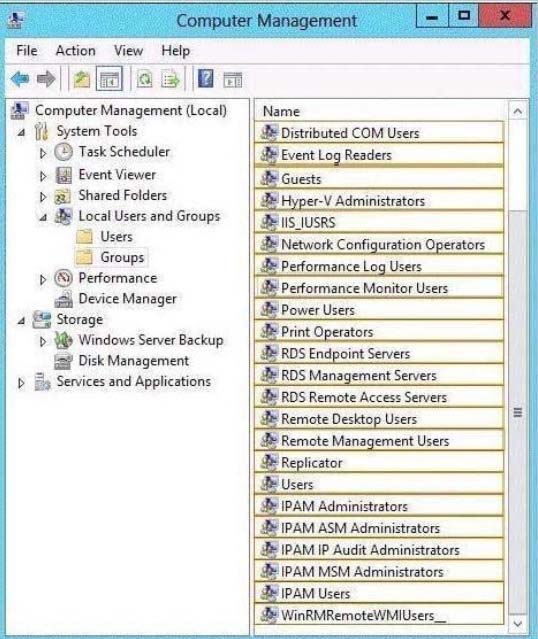Expand the Services and Applications node

pos(21,383)
